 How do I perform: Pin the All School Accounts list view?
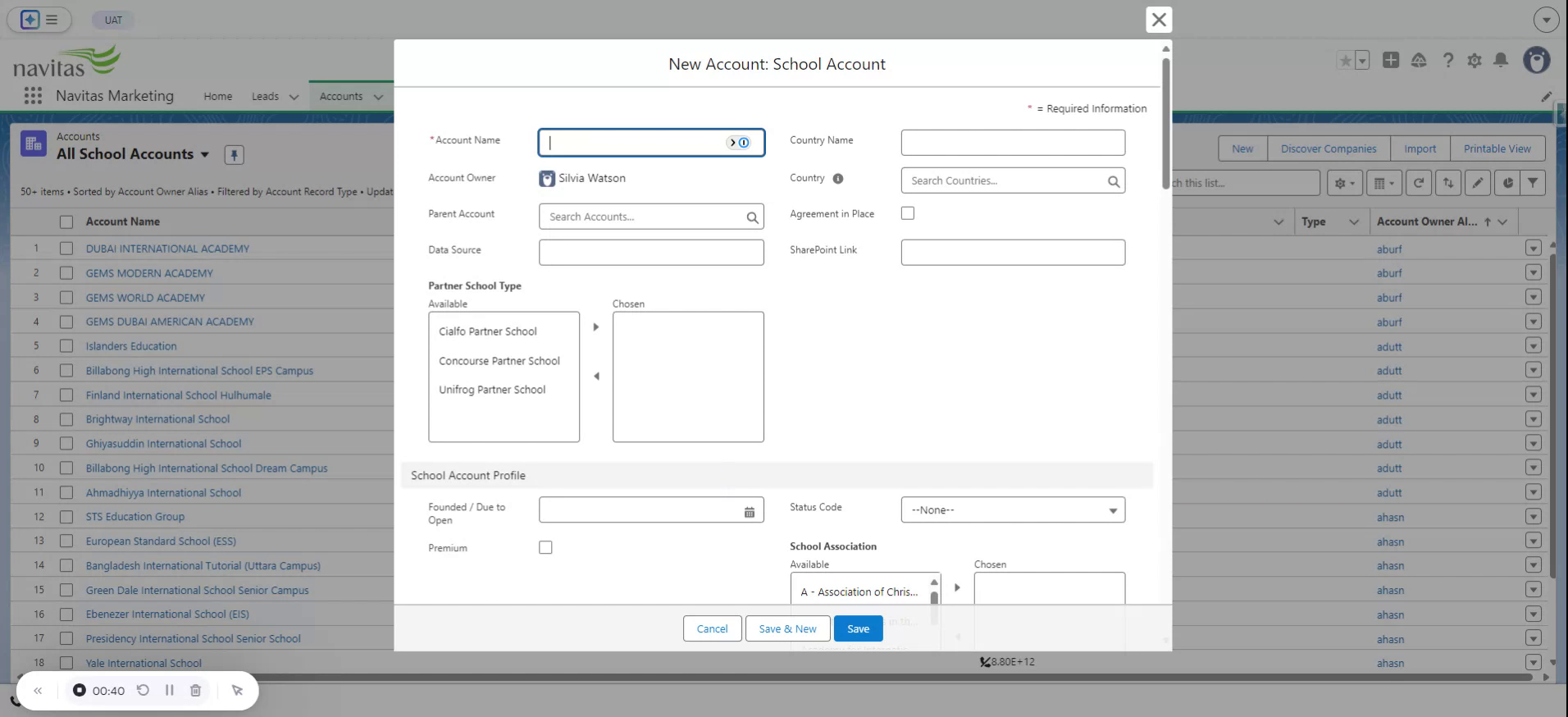234,154
